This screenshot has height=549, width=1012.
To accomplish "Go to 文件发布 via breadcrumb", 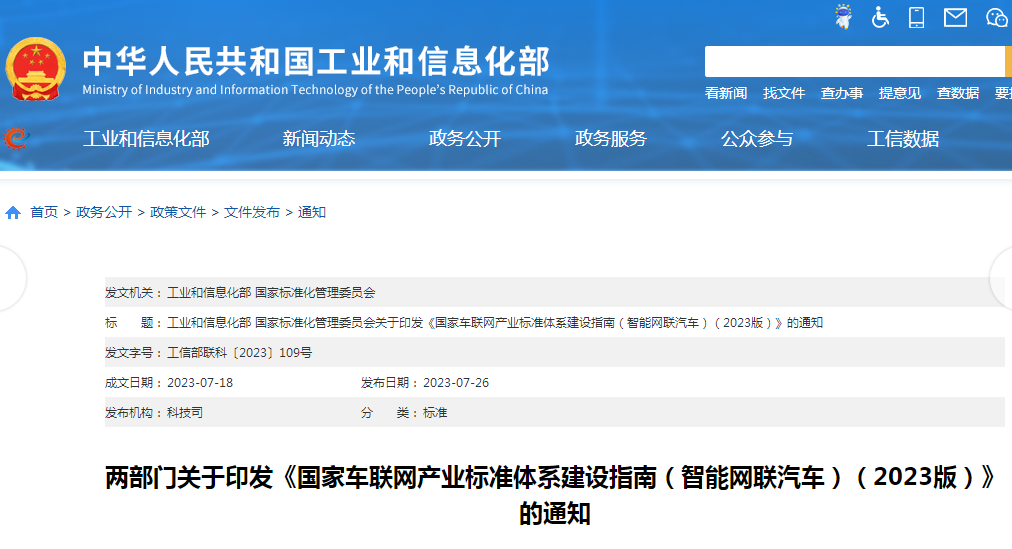I will pos(252,212).
